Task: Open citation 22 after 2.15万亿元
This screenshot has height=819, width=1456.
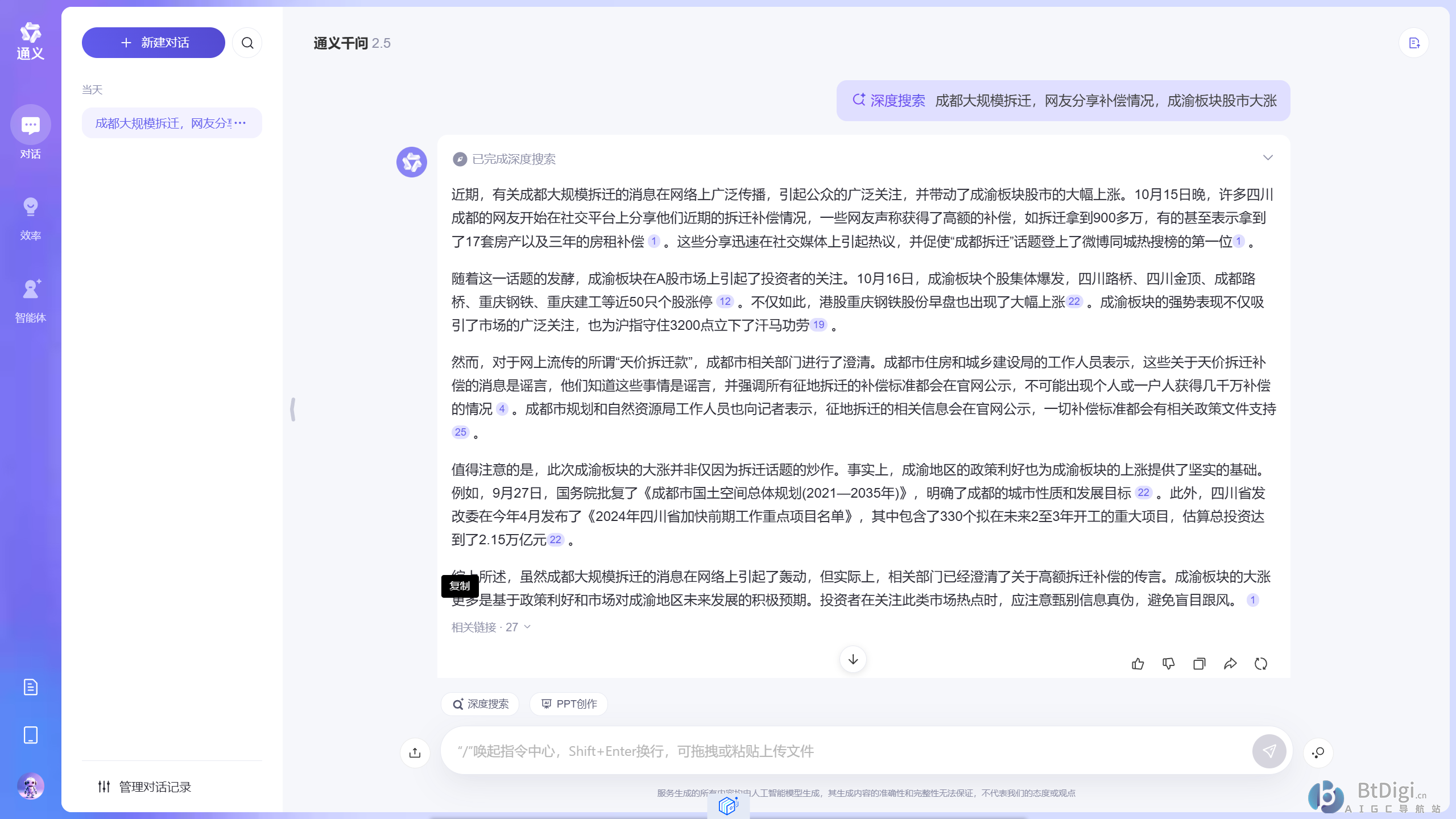Action: pos(556,540)
